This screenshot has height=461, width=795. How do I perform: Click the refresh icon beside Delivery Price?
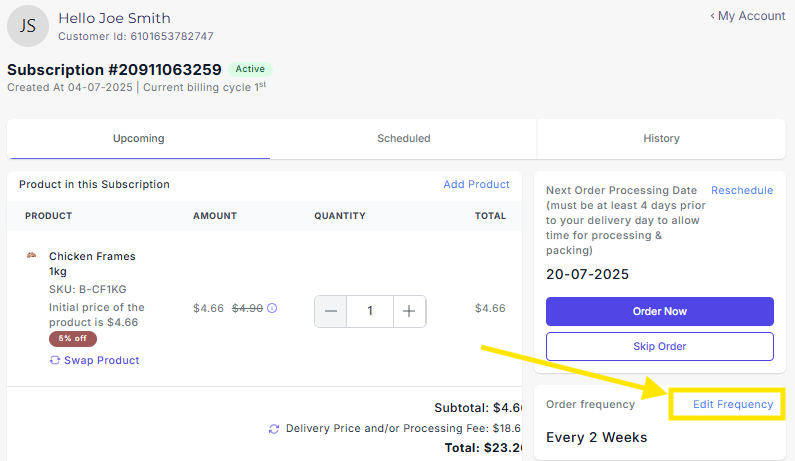[274, 429]
